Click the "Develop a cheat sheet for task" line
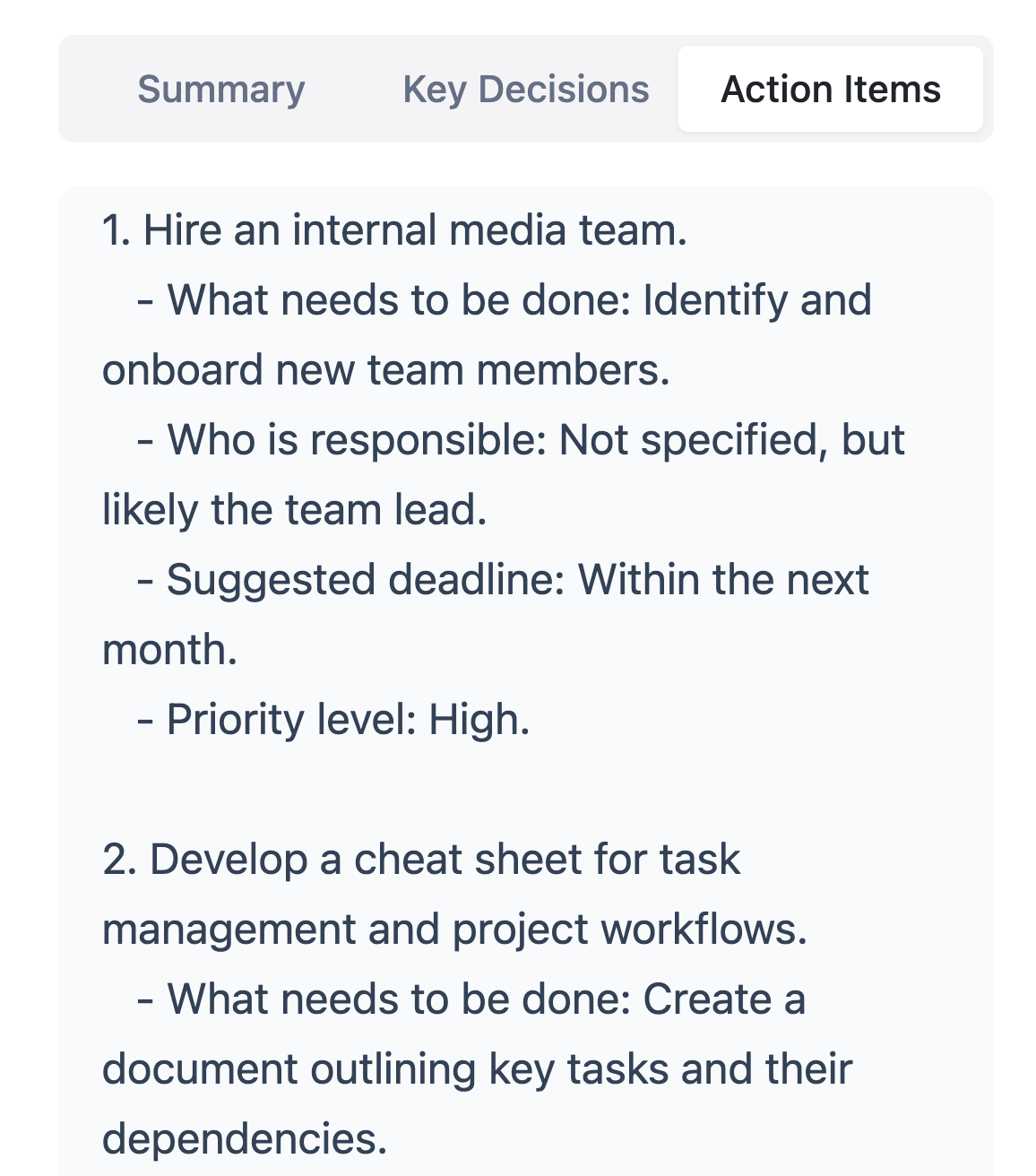1036x1176 pixels. pyautogui.click(x=421, y=860)
